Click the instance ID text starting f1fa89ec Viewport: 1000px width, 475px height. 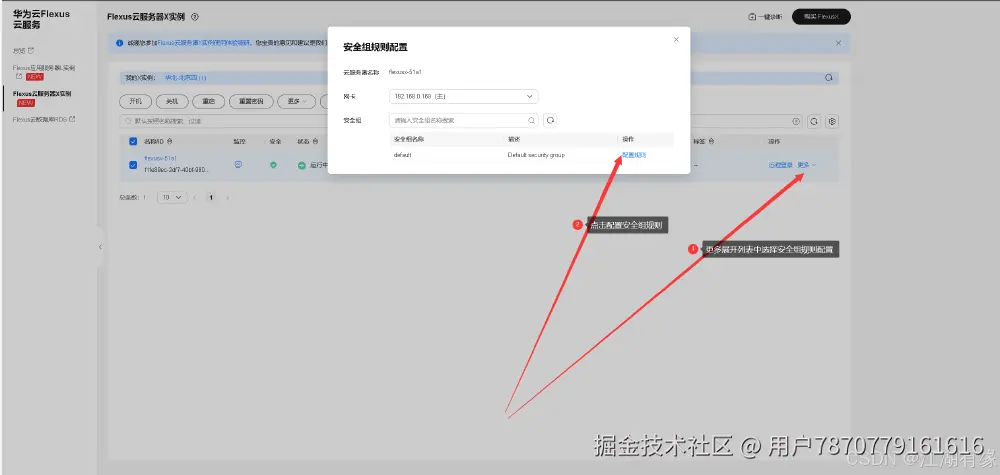(177, 170)
